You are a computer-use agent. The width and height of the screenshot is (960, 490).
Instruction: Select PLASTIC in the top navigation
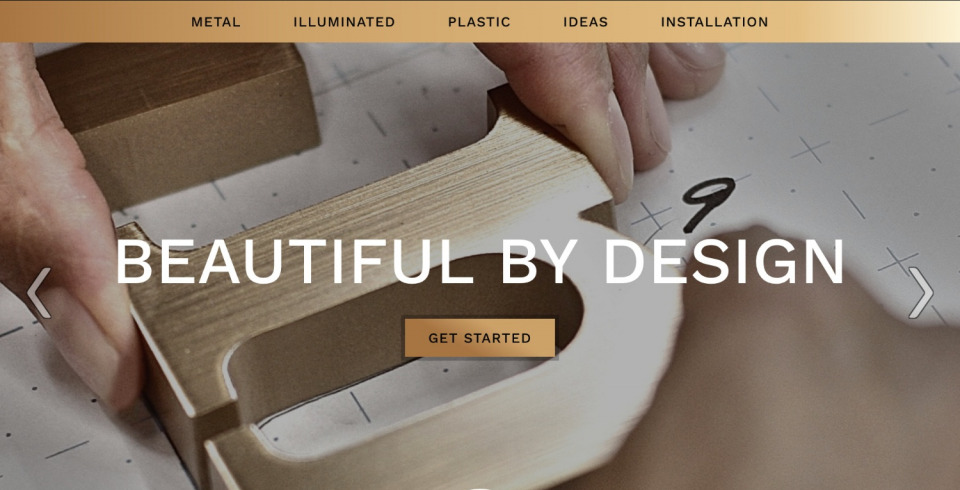479,22
